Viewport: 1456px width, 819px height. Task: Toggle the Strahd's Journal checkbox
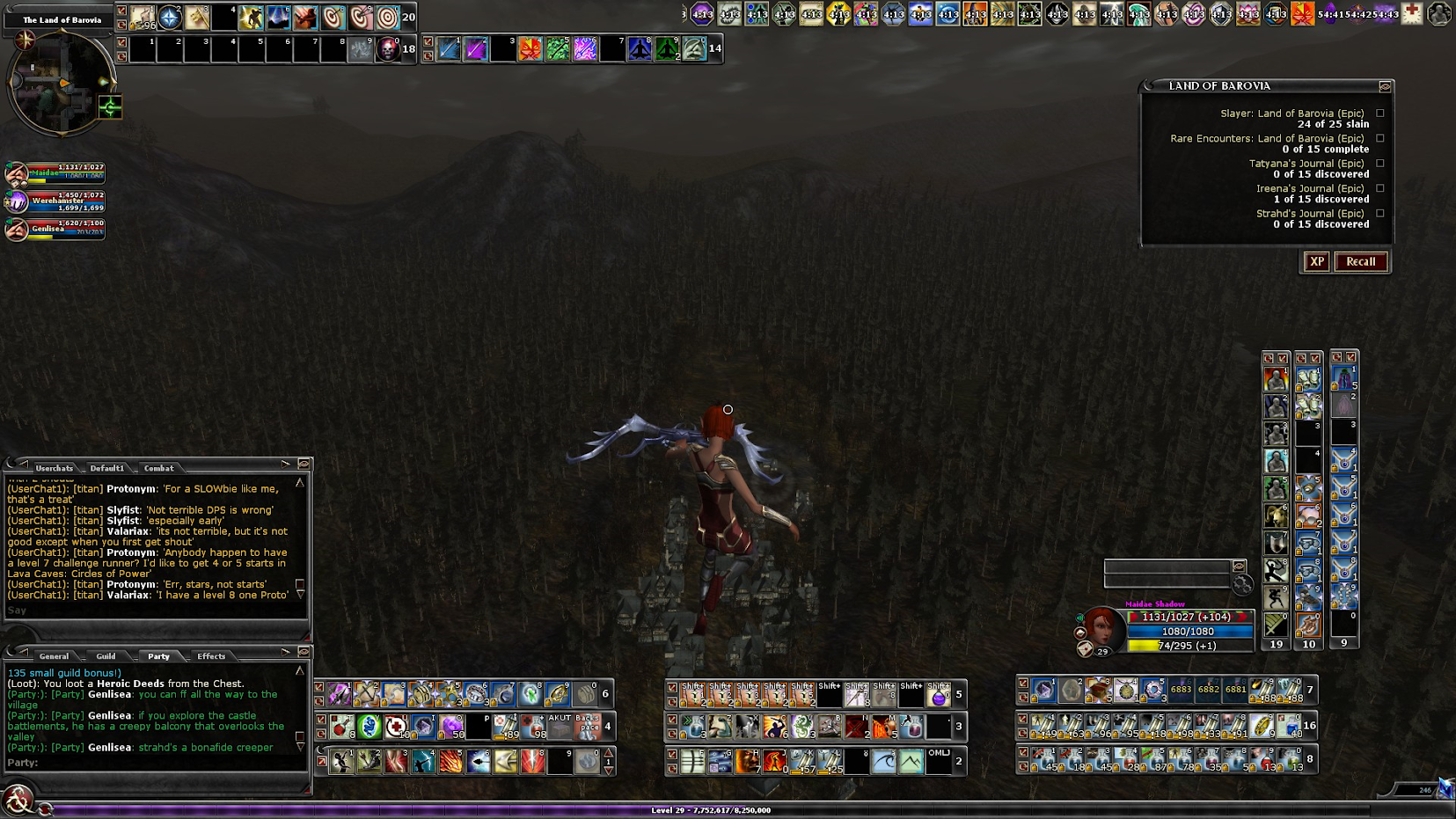click(1380, 214)
